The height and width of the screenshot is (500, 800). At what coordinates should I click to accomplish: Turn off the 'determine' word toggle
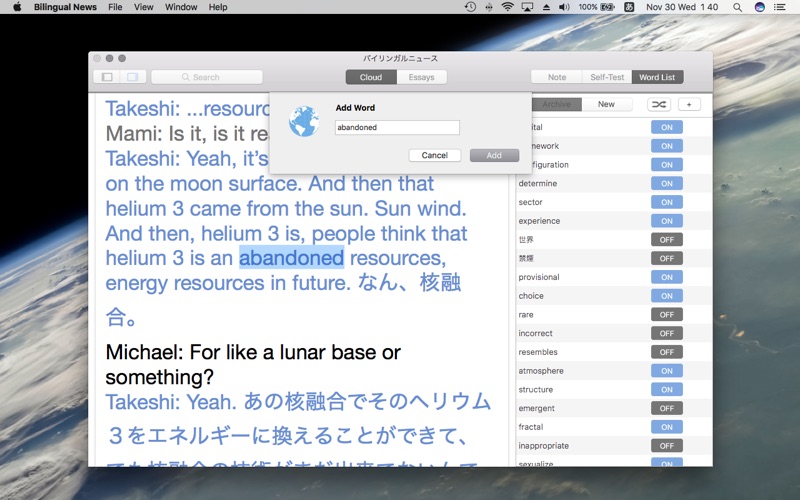(666, 183)
